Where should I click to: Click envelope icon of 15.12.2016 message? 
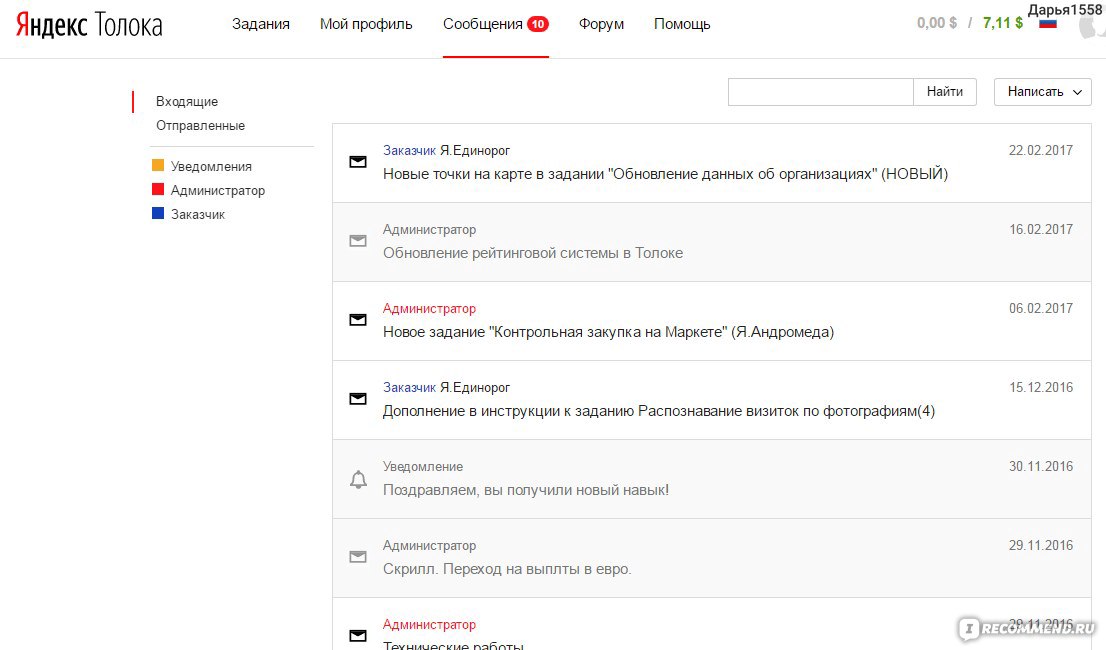tap(358, 399)
